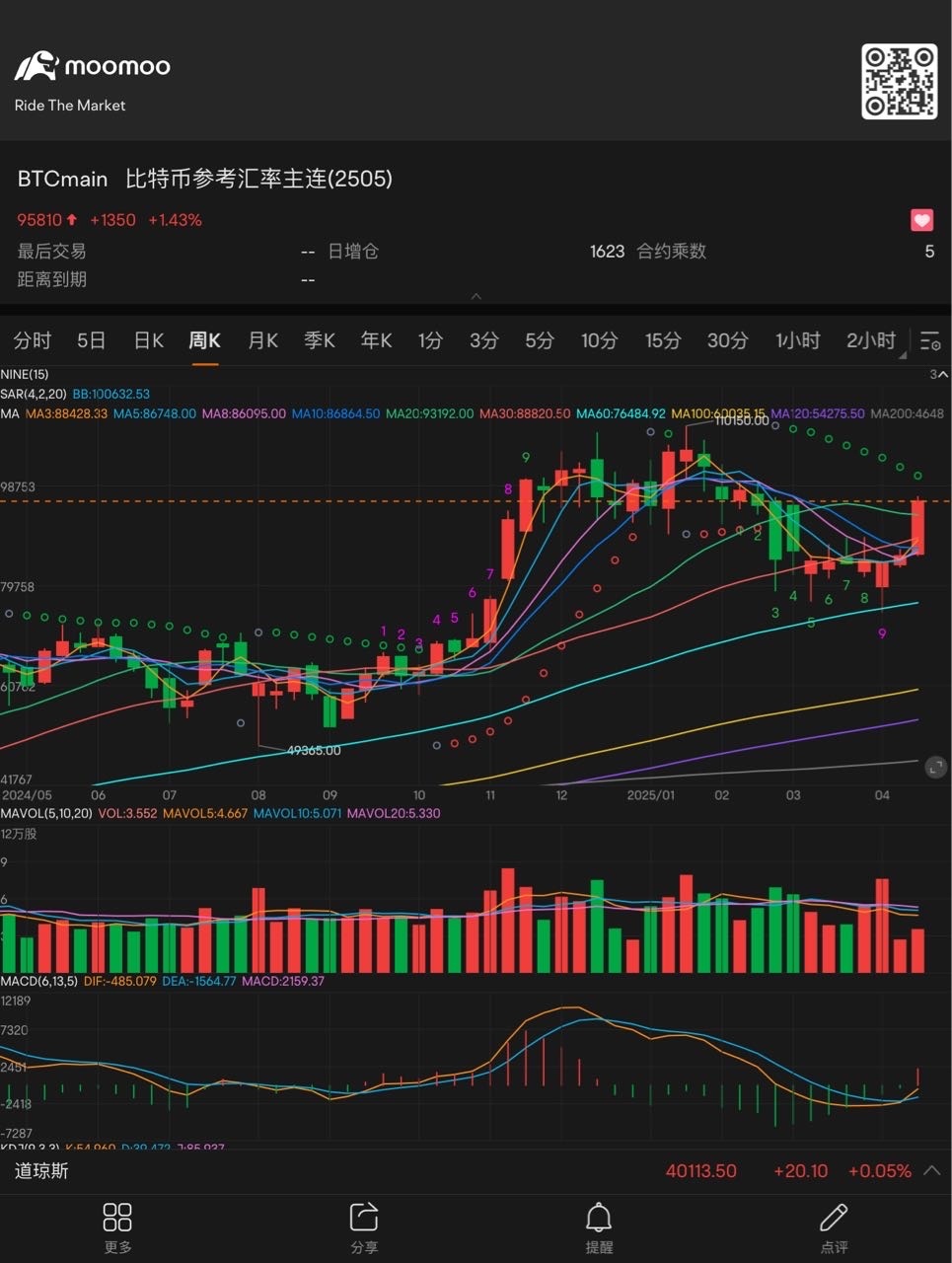Tap the 点评 pencil icon

tap(834, 1218)
